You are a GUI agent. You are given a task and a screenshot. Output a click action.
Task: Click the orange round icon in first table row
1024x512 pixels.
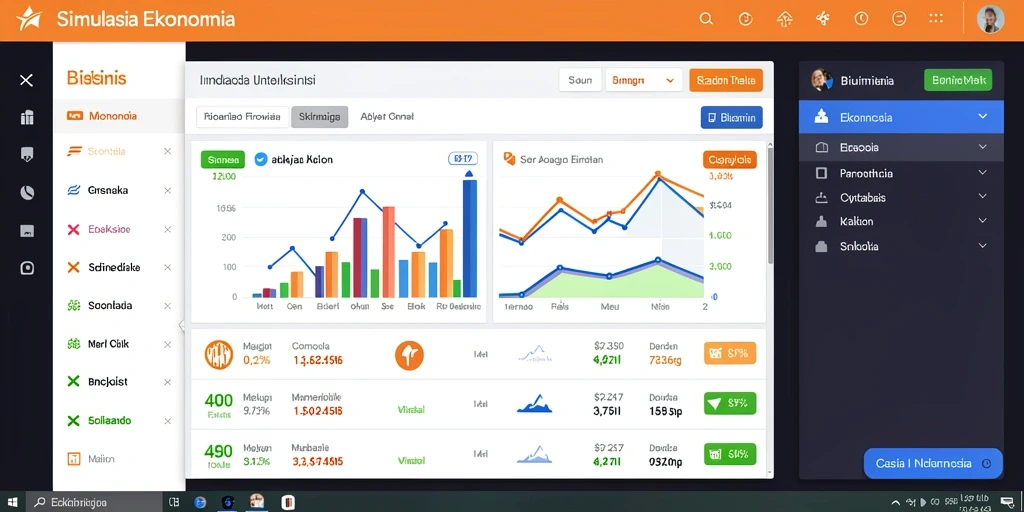click(x=409, y=356)
